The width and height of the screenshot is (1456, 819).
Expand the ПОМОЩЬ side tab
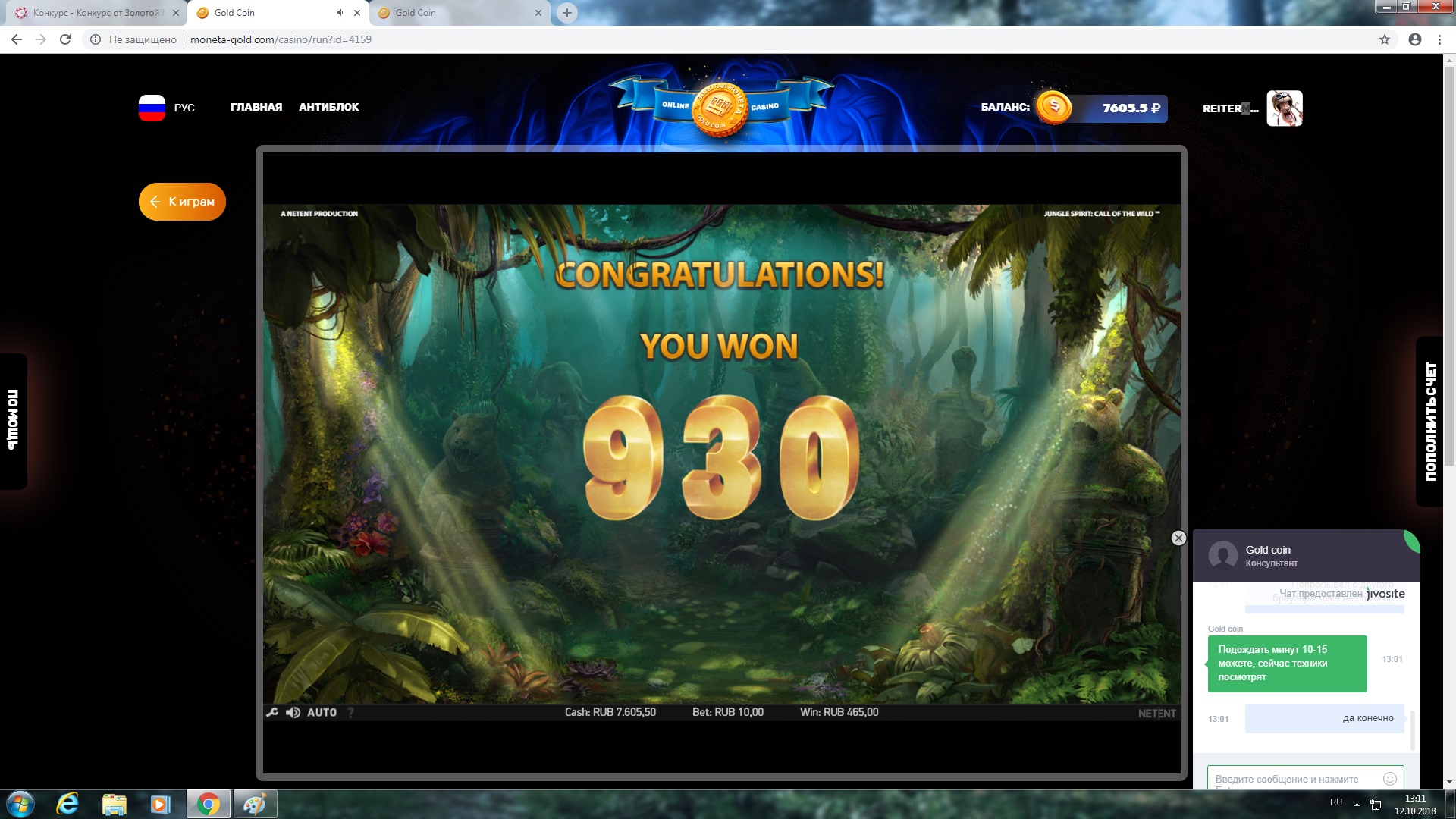click(13, 421)
